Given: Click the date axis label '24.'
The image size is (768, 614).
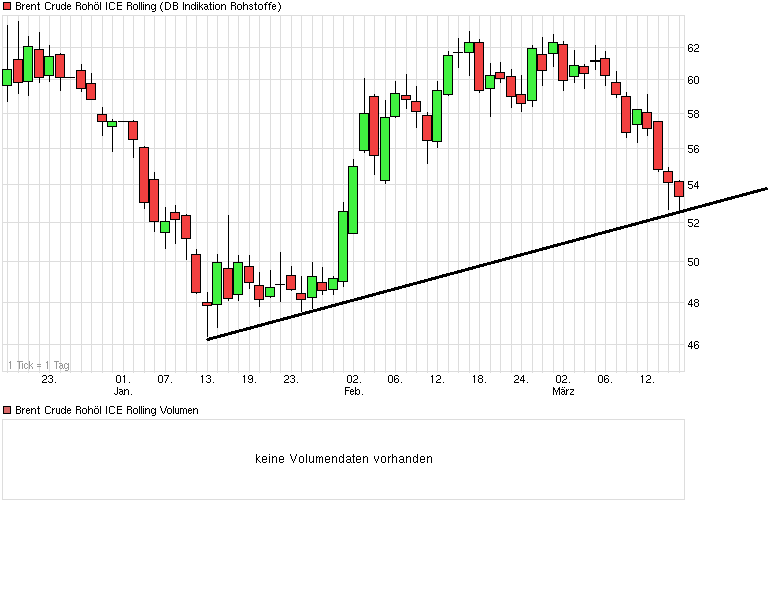Looking at the screenshot, I should point(521,379).
